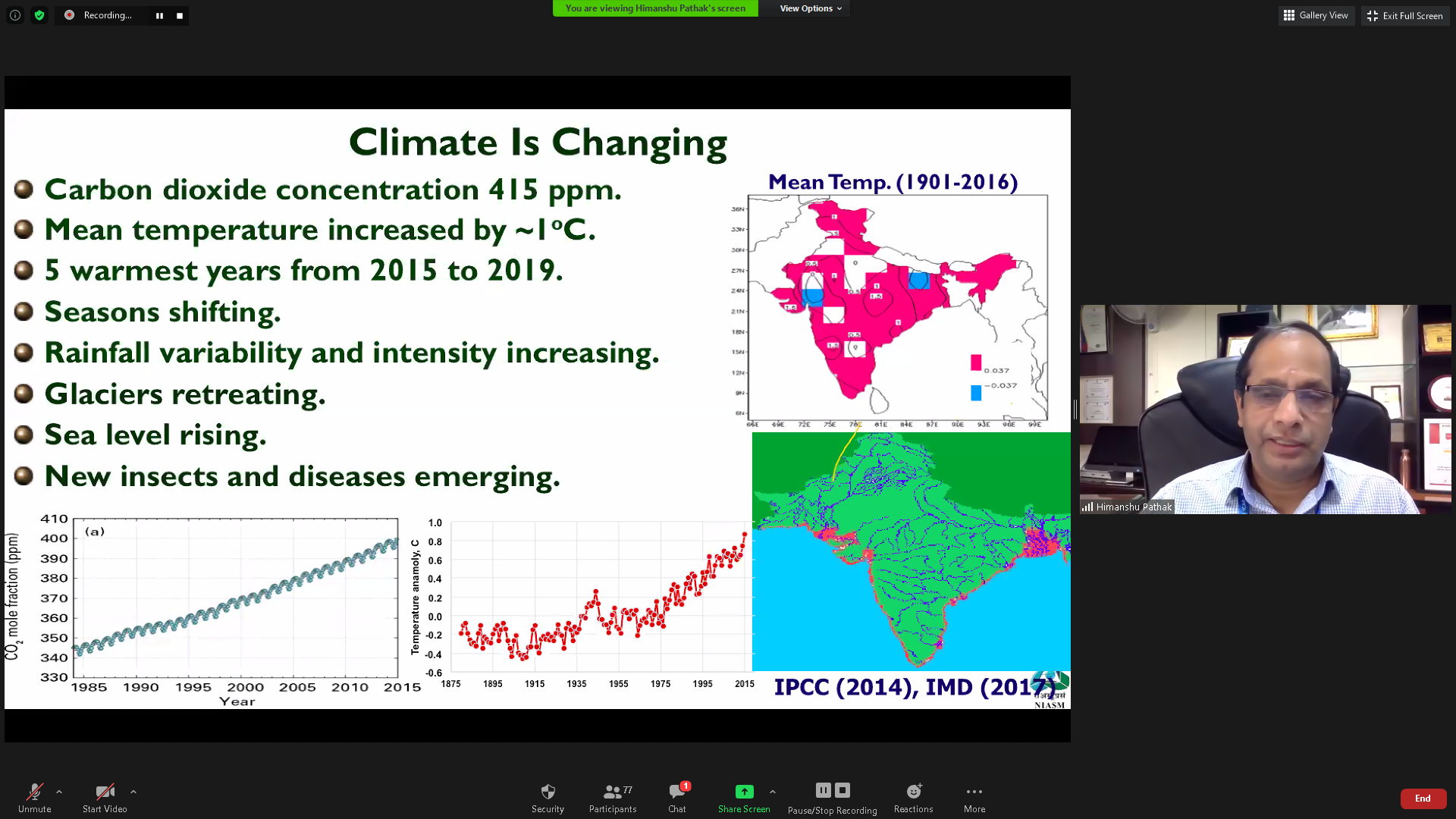The width and height of the screenshot is (1456, 819).
Task: Stop recording from the top indicator
Action: click(180, 16)
